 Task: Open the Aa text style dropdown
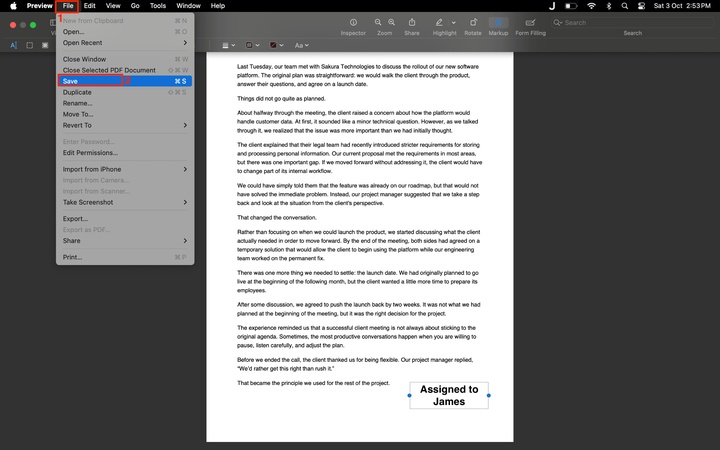pos(301,45)
